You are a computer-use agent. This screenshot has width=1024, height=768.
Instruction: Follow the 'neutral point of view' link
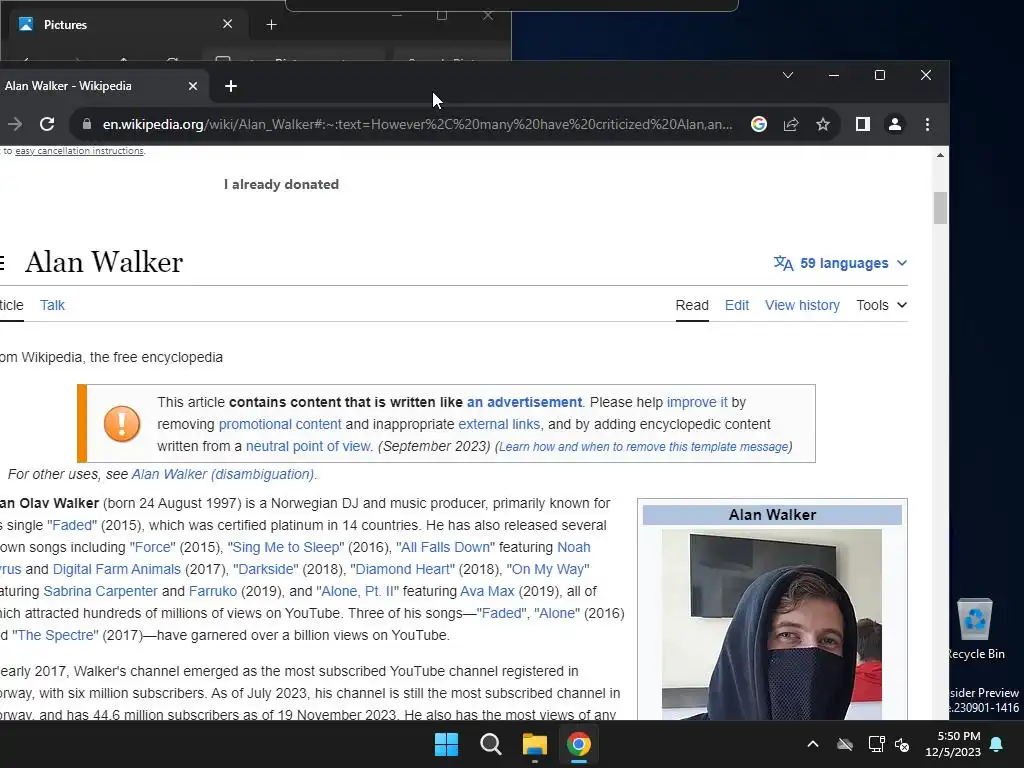coord(308,447)
